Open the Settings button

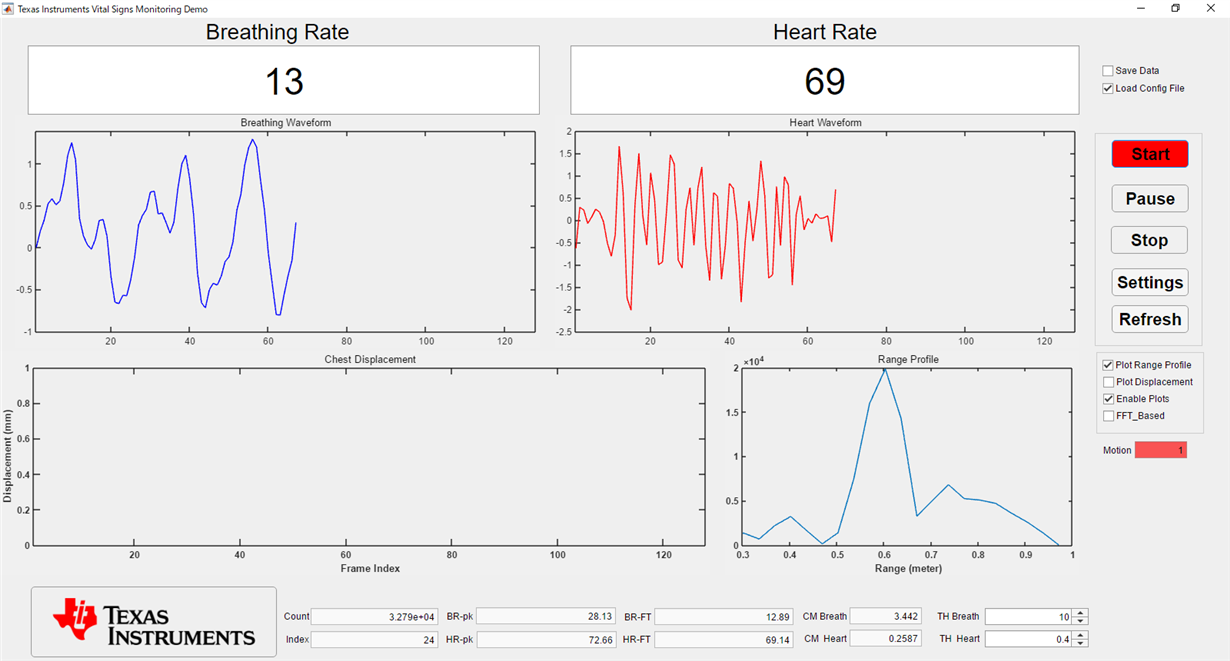pyautogui.click(x=1150, y=282)
